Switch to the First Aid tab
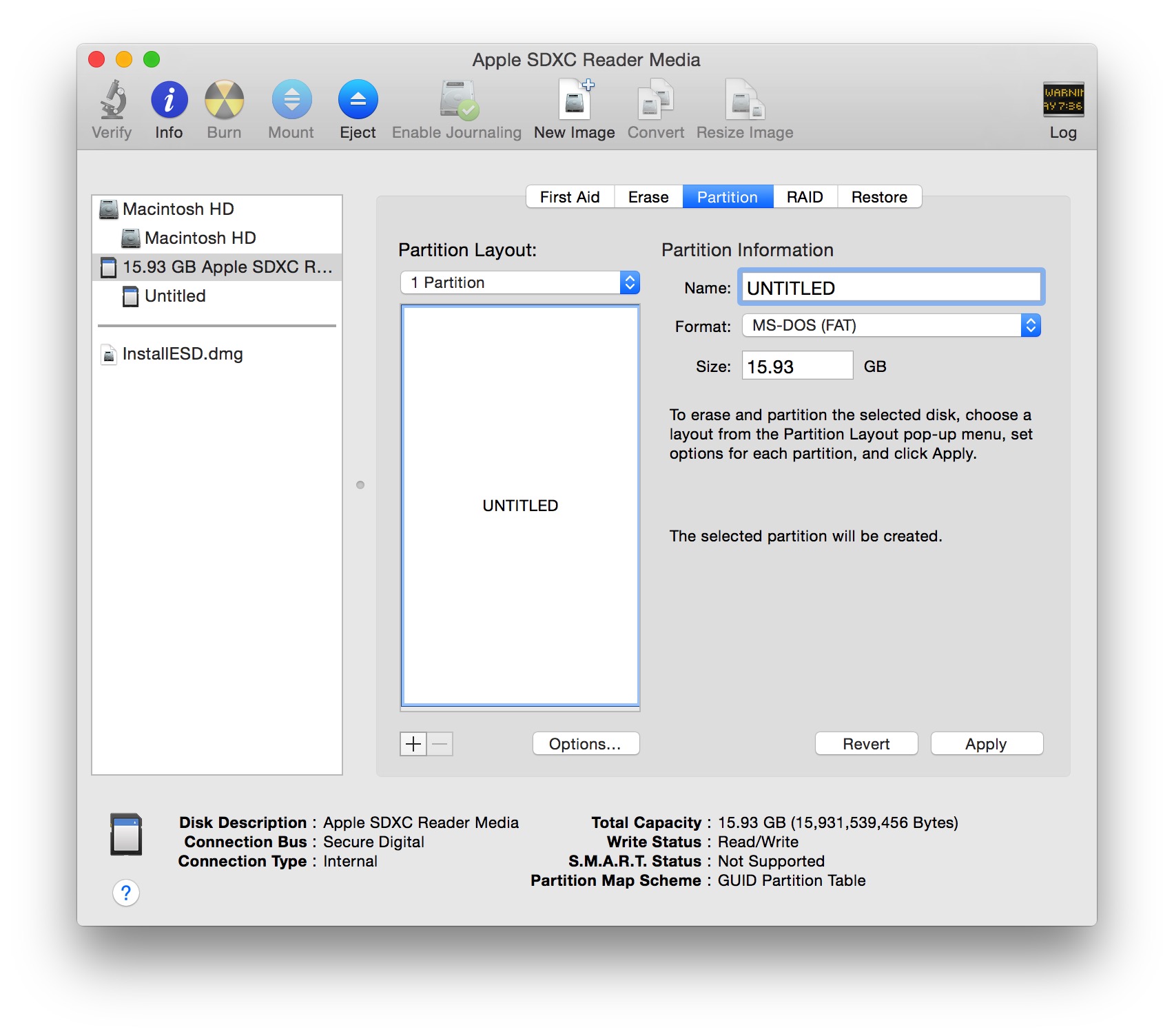 (x=570, y=197)
